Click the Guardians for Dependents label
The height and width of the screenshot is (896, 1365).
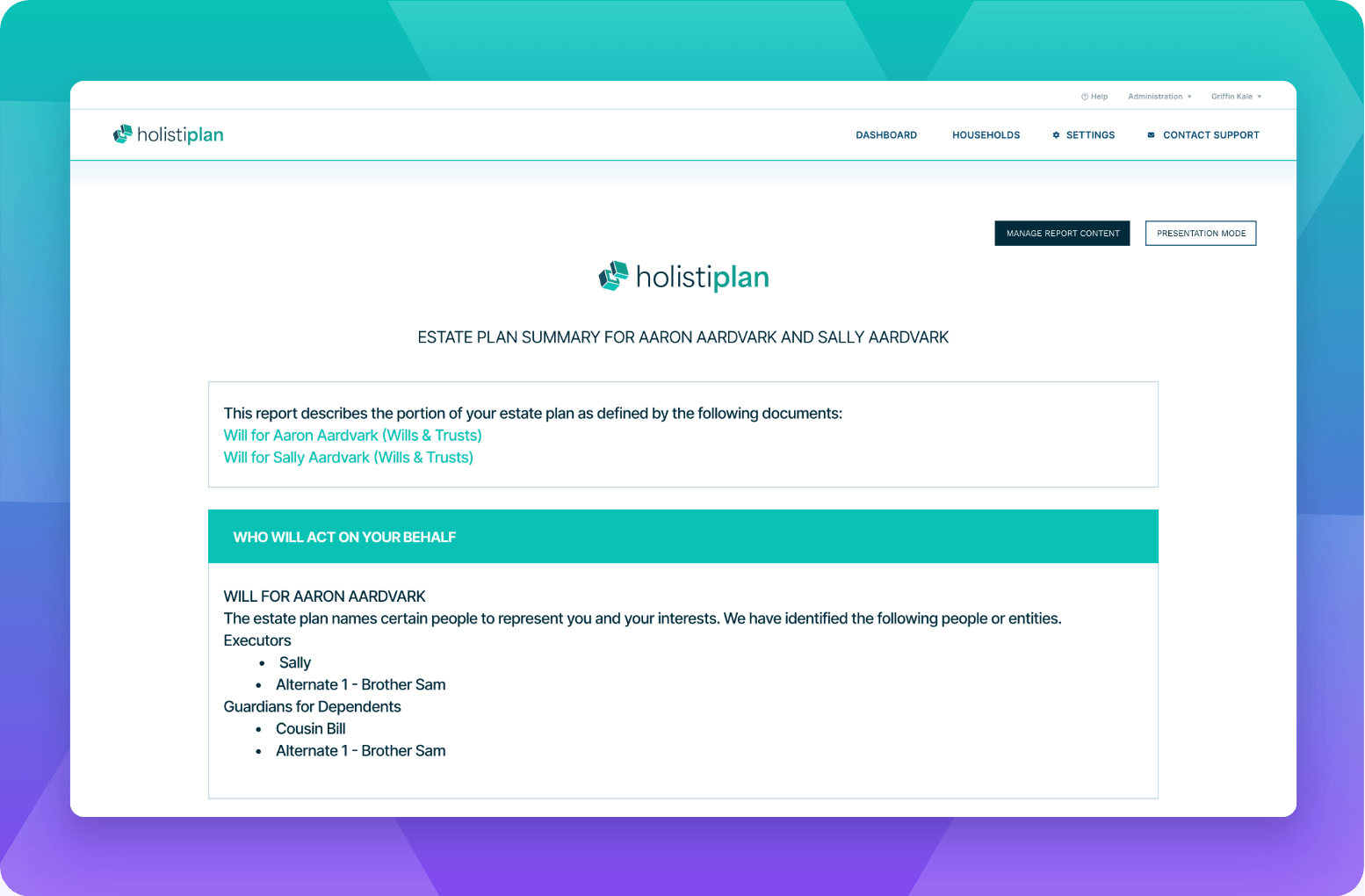click(312, 706)
